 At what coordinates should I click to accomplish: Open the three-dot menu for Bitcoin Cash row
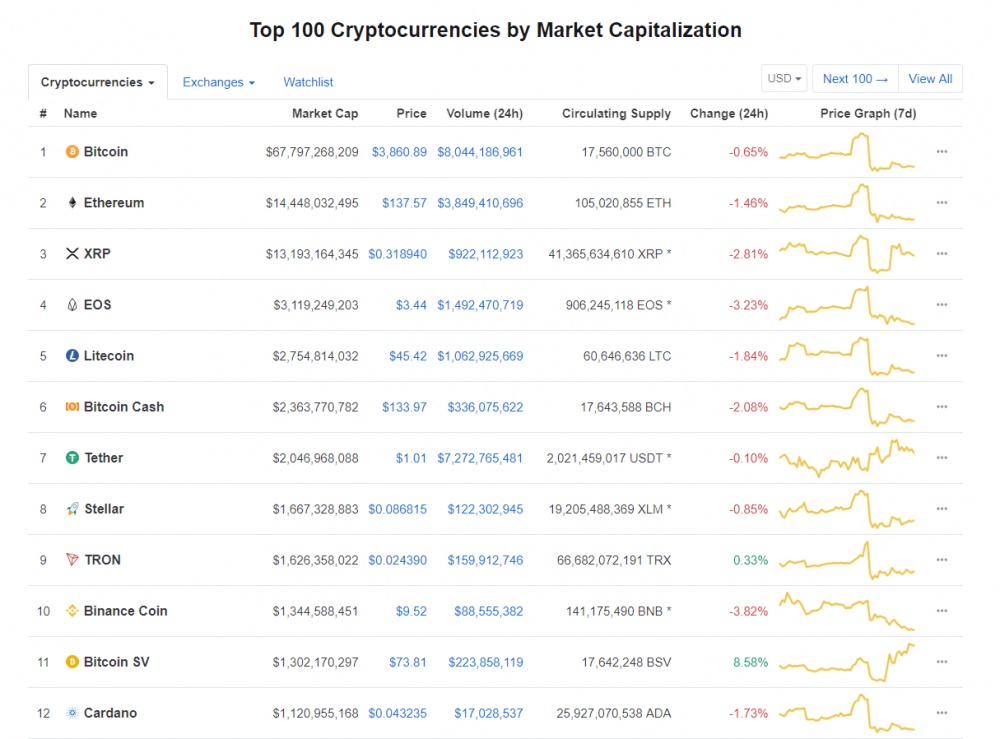(942, 407)
